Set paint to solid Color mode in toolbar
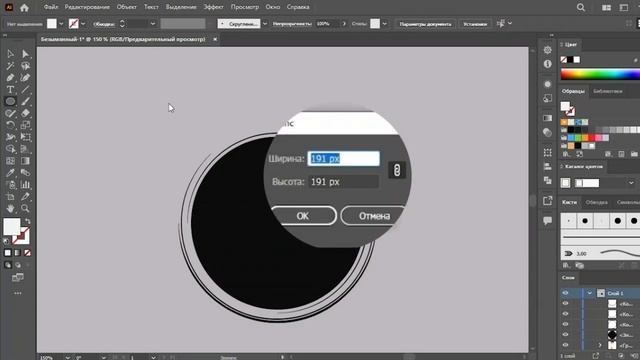 pyautogui.click(x=8, y=253)
